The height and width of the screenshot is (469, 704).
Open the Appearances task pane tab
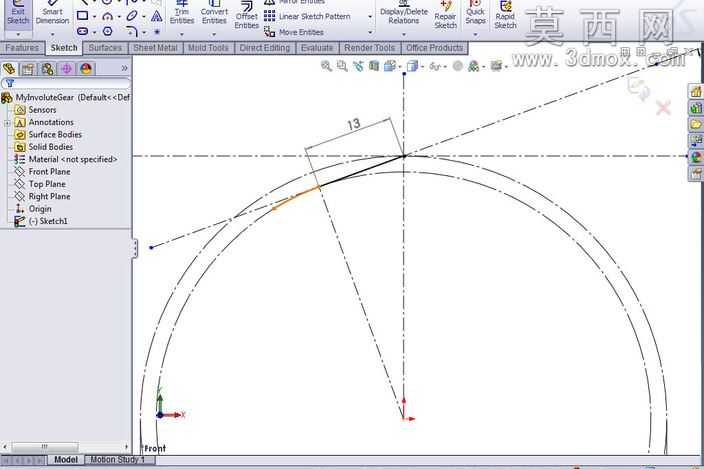click(x=696, y=157)
